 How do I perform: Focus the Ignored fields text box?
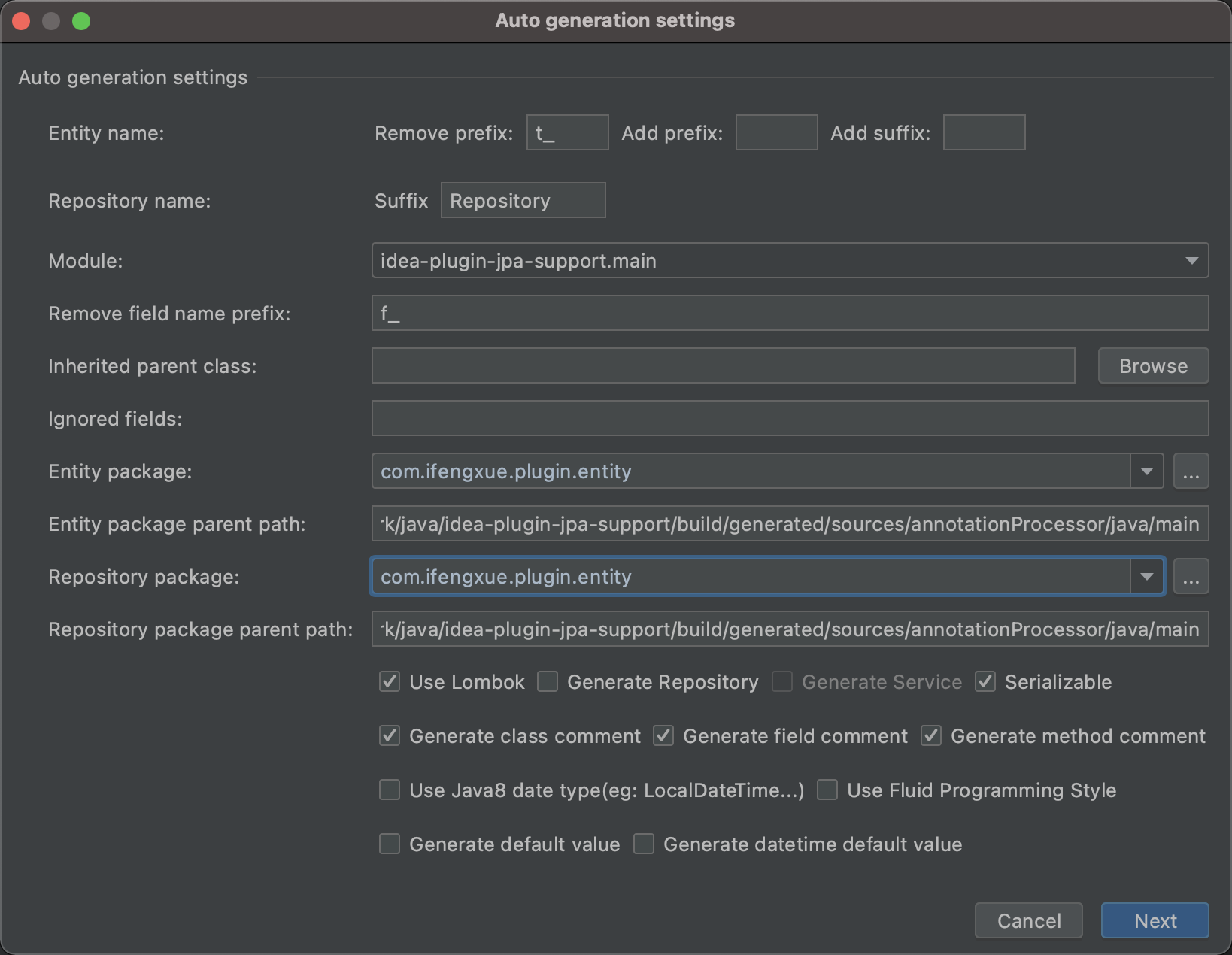(790, 419)
